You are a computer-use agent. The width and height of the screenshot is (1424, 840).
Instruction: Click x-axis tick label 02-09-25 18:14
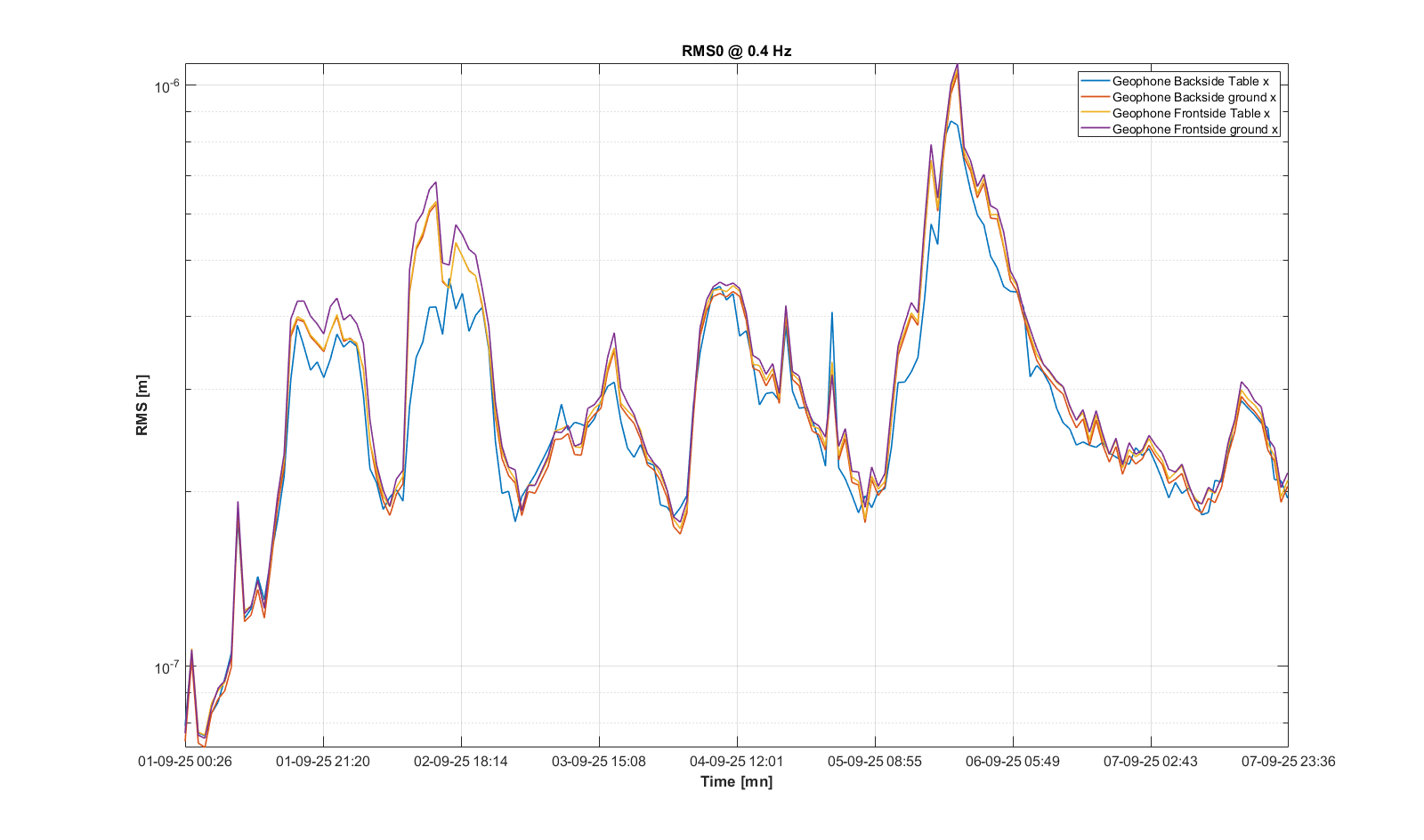point(461,762)
